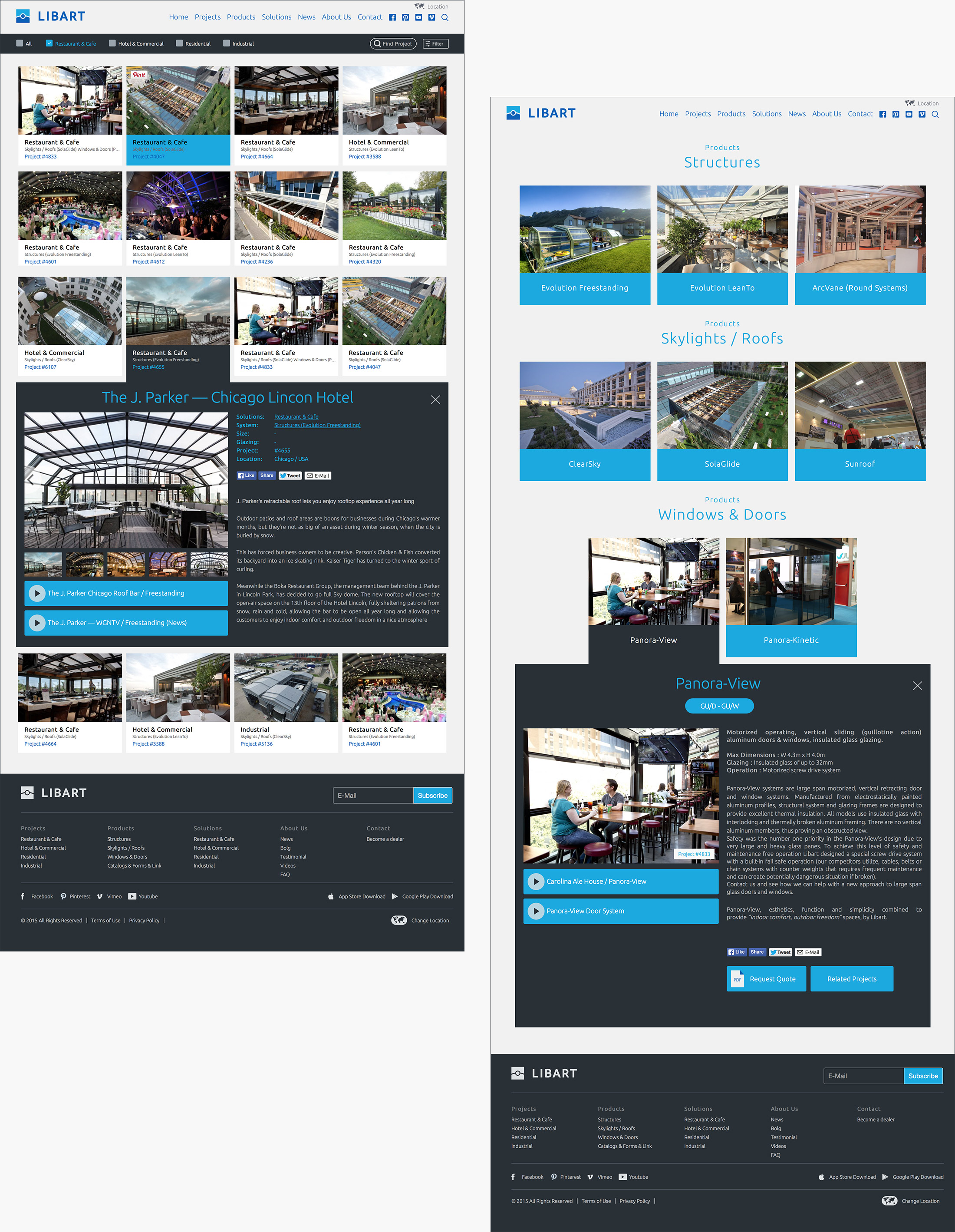The height and width of the screenshot is (1232, 955).
Task: Open Facebook icon in left page header
Action: 392,17
